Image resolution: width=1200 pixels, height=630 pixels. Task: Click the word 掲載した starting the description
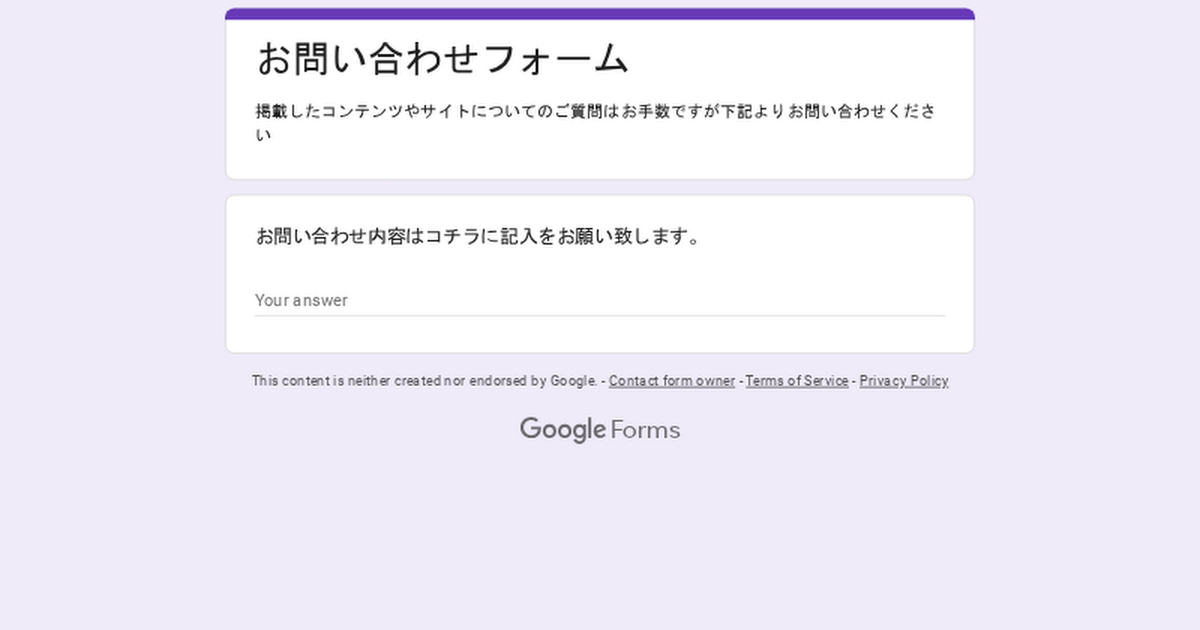click(287, 111)
